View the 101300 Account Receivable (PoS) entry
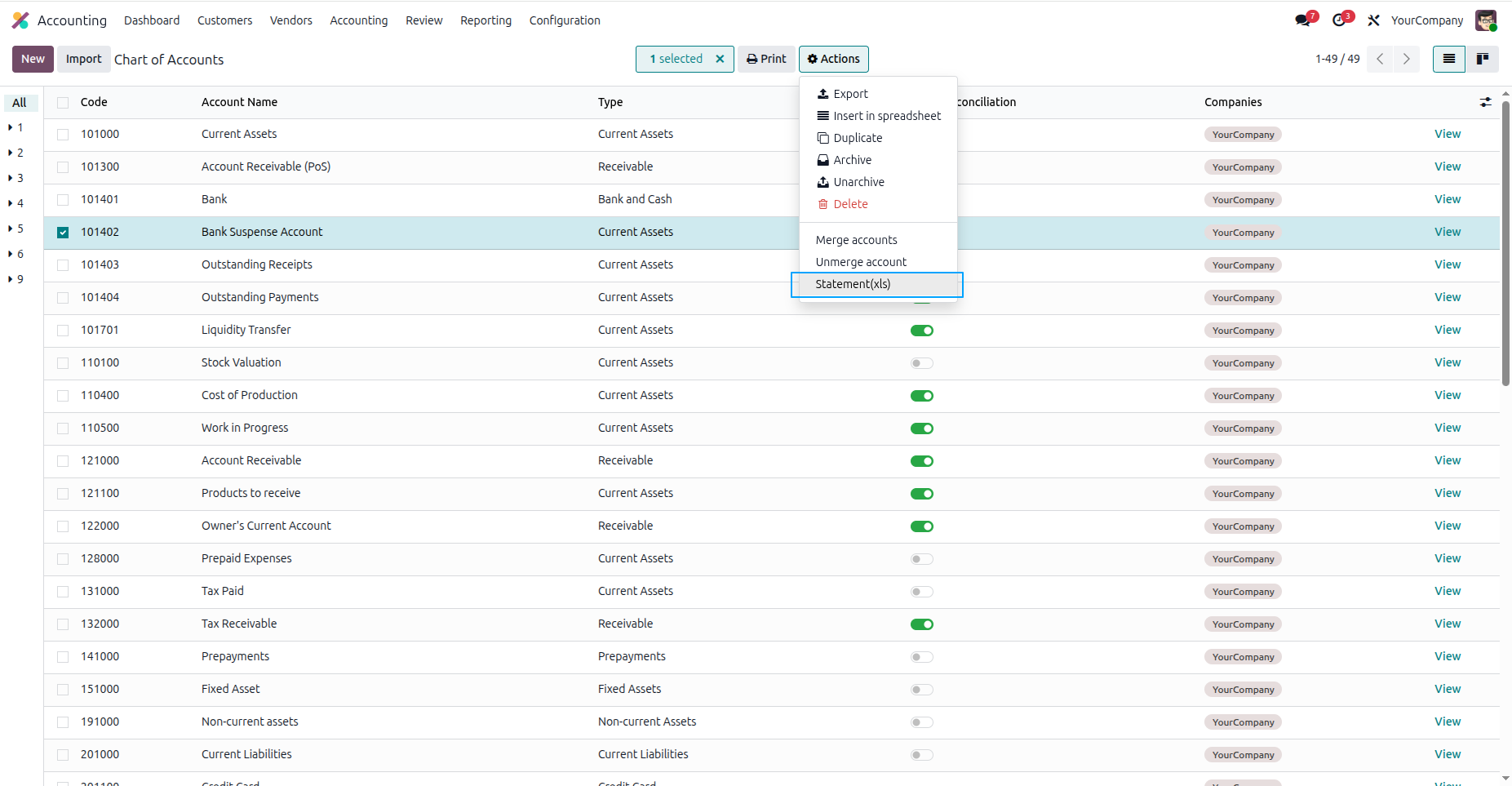Screen dimensions: 1512x786 pos(1448,167)
